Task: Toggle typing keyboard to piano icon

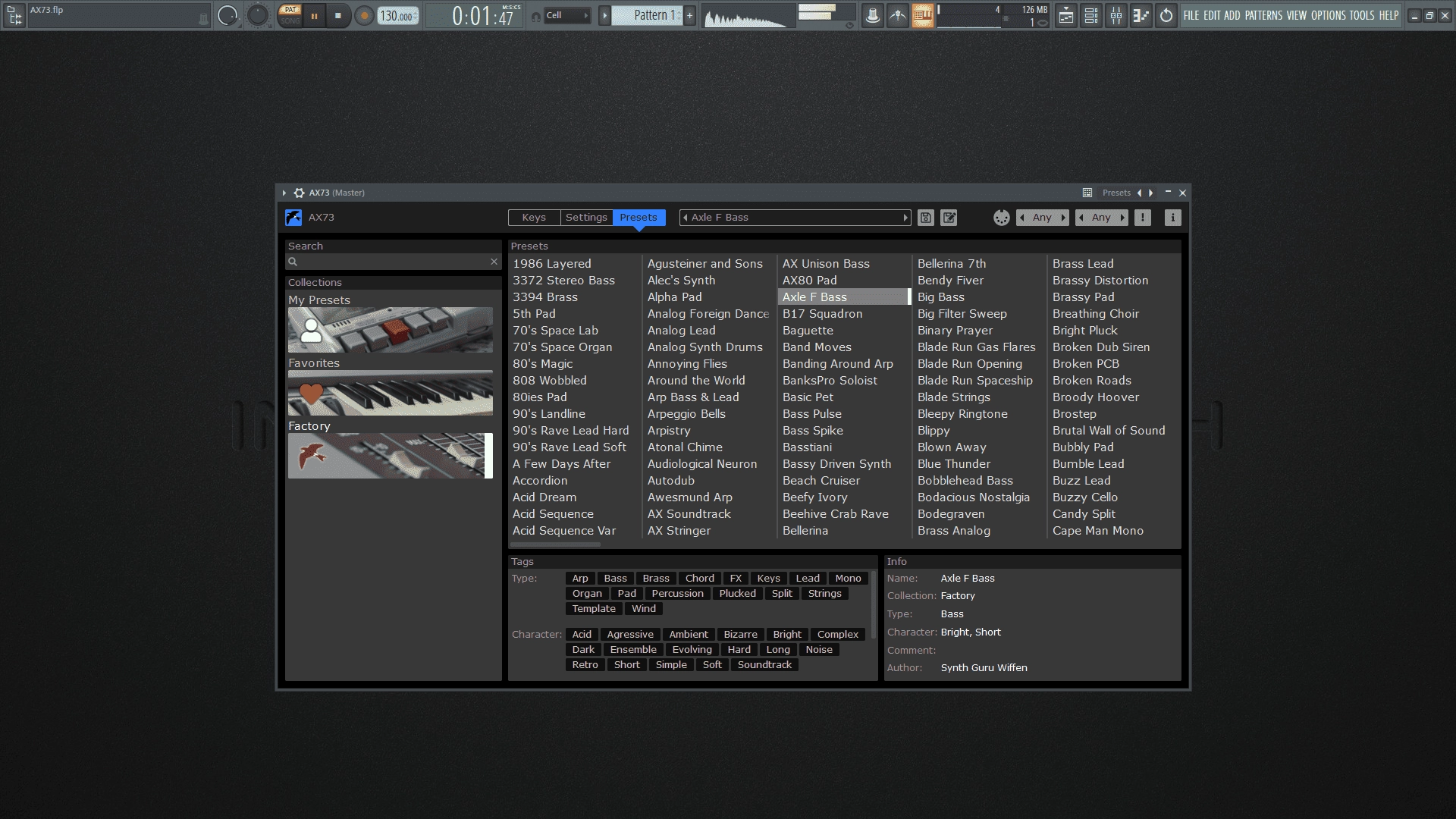Action: click(923, 15)
